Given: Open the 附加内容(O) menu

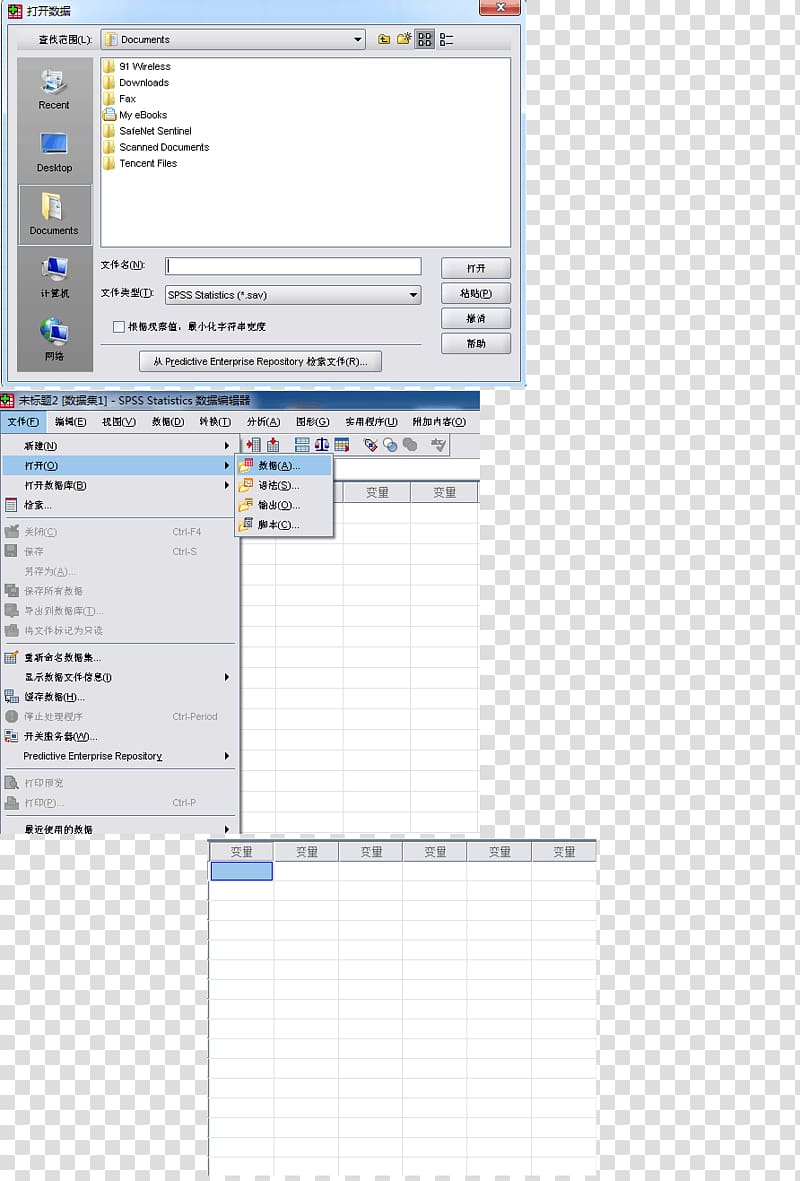Looking at the screenshot, I should coord(439,422).
